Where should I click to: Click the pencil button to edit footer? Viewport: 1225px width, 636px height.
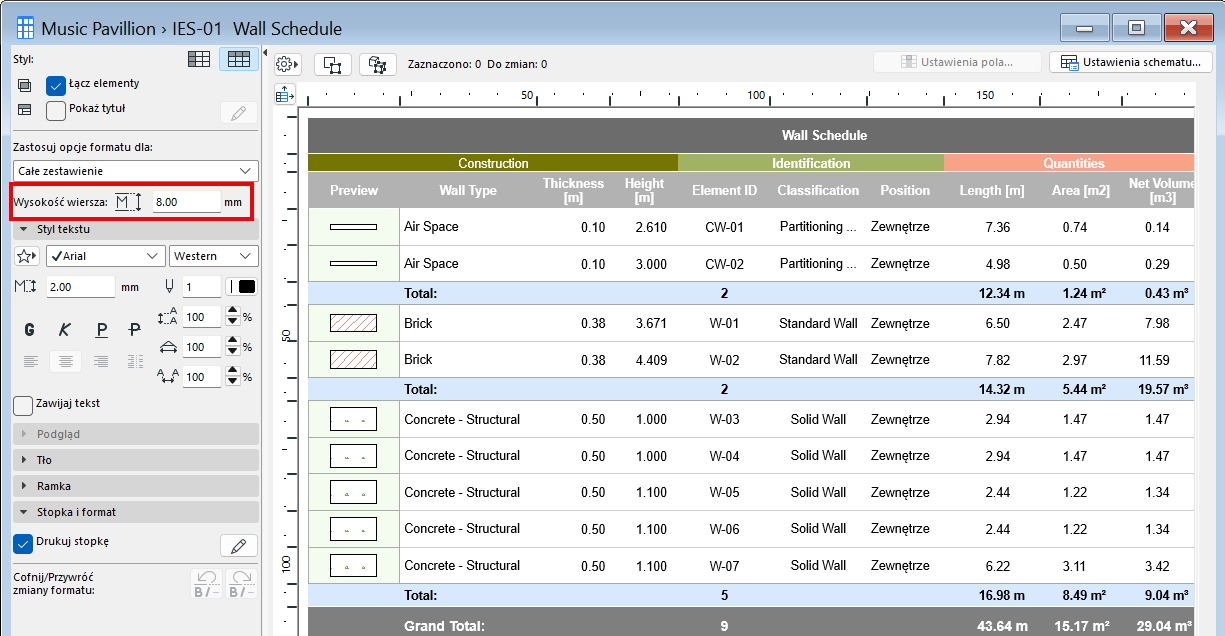(238, 545)
